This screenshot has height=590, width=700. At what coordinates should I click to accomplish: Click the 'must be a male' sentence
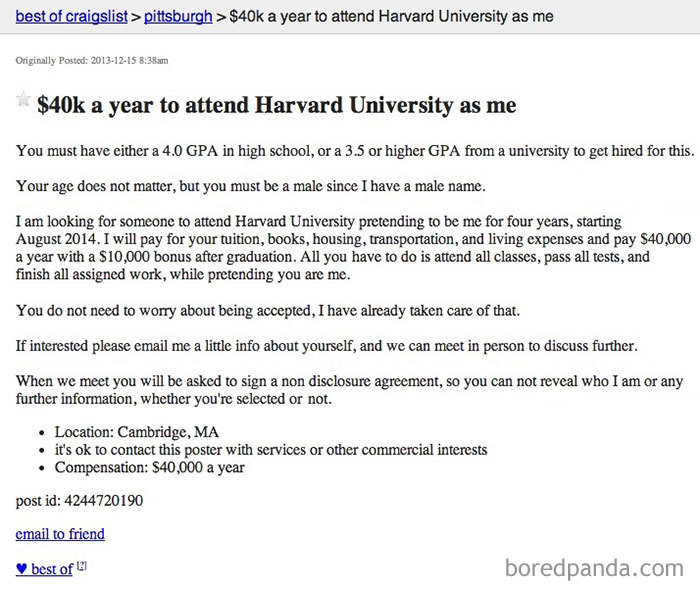[x=250, y=186]
